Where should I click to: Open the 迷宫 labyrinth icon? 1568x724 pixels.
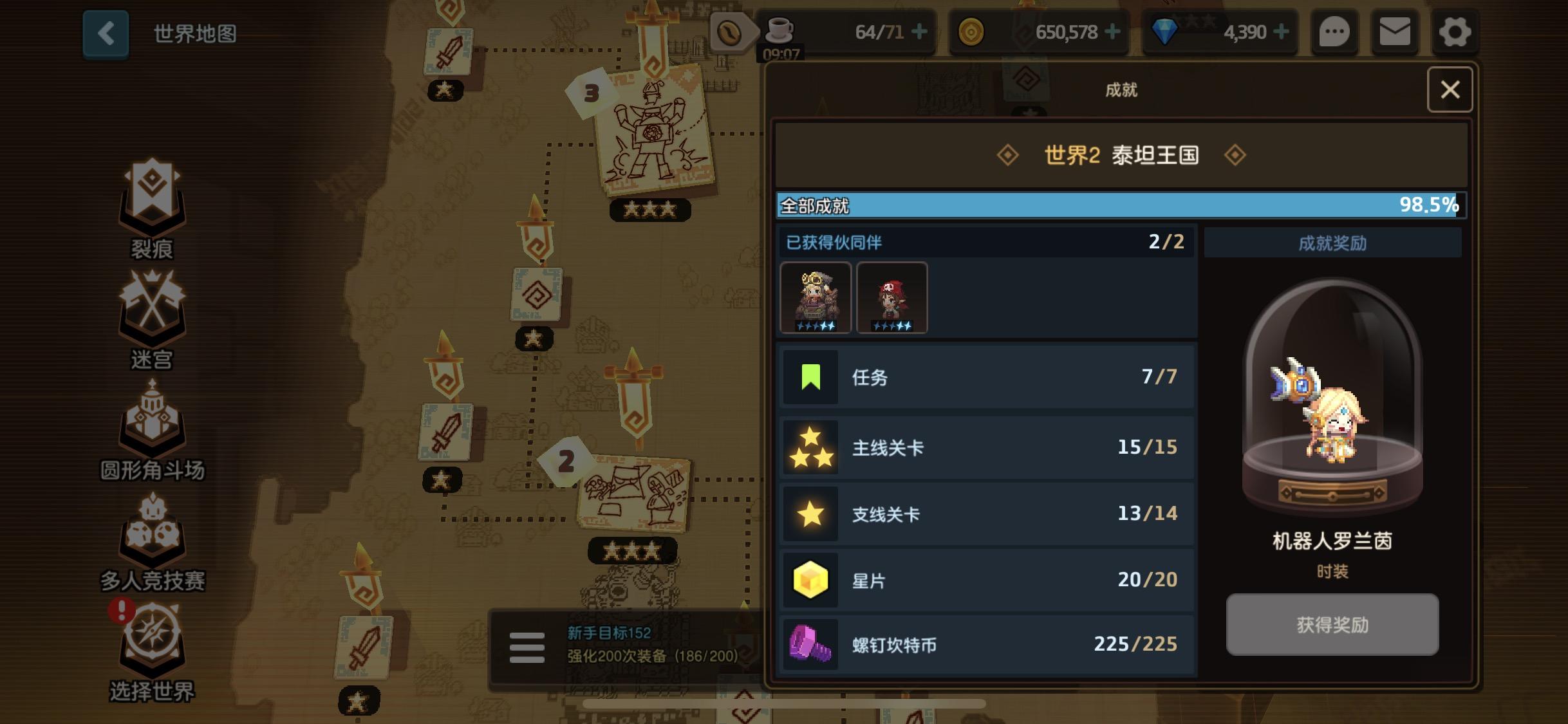click(x=152, y=319)
